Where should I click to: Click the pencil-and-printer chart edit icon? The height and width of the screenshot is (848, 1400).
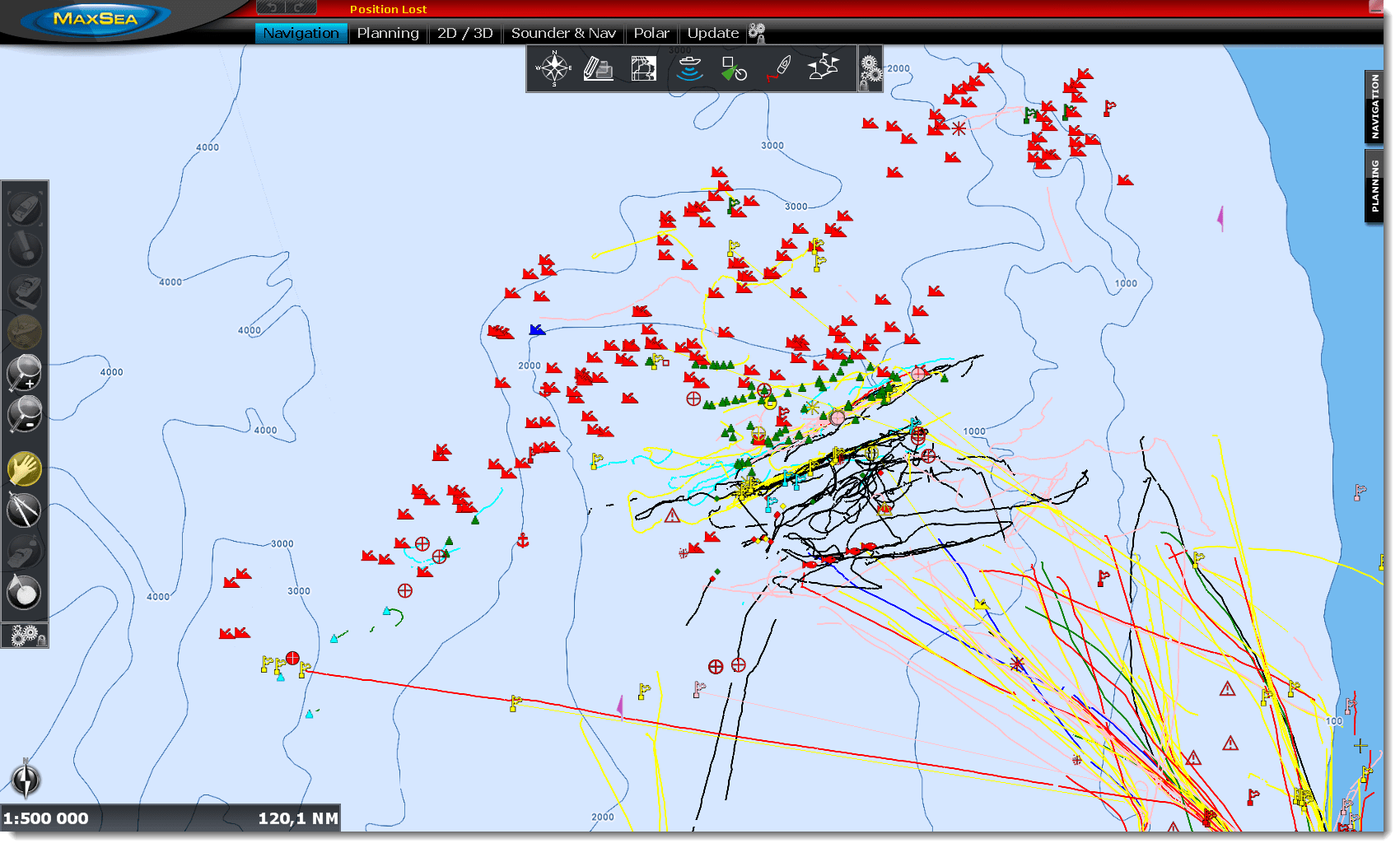point(598,68)
